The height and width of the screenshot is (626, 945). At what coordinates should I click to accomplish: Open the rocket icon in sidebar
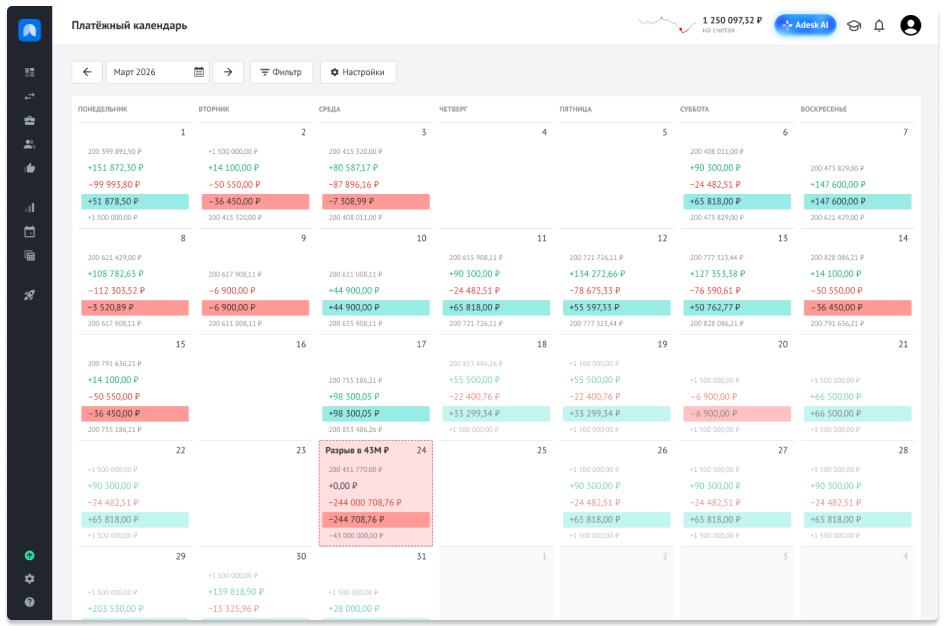coord(30,295)
